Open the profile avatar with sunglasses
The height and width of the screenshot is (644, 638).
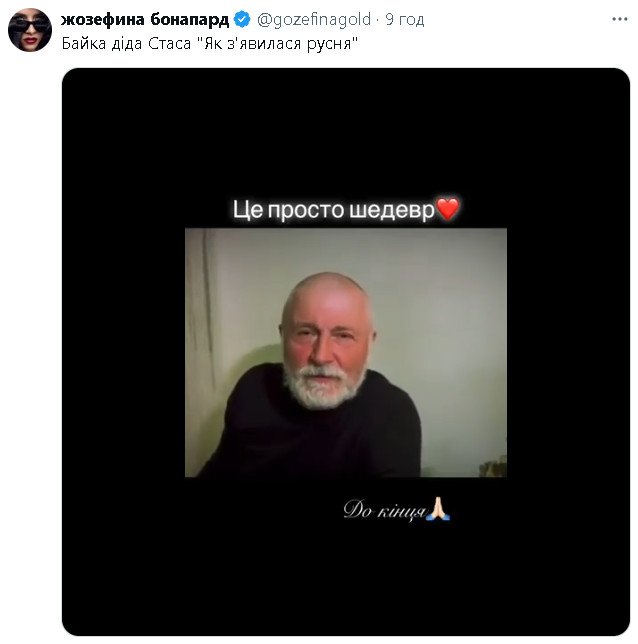[x=30, y=30]
